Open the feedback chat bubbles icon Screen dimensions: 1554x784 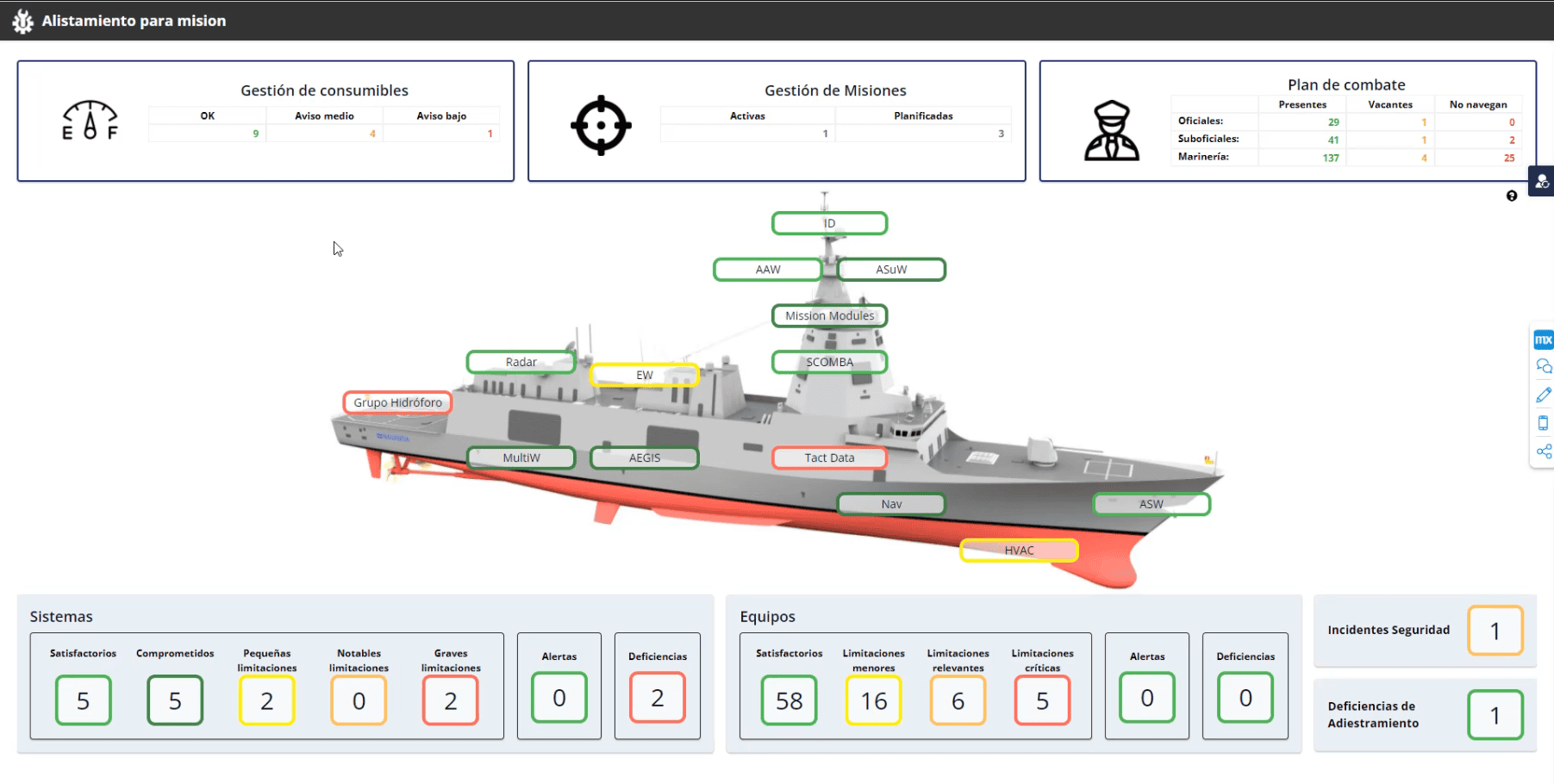(1543, 367)
